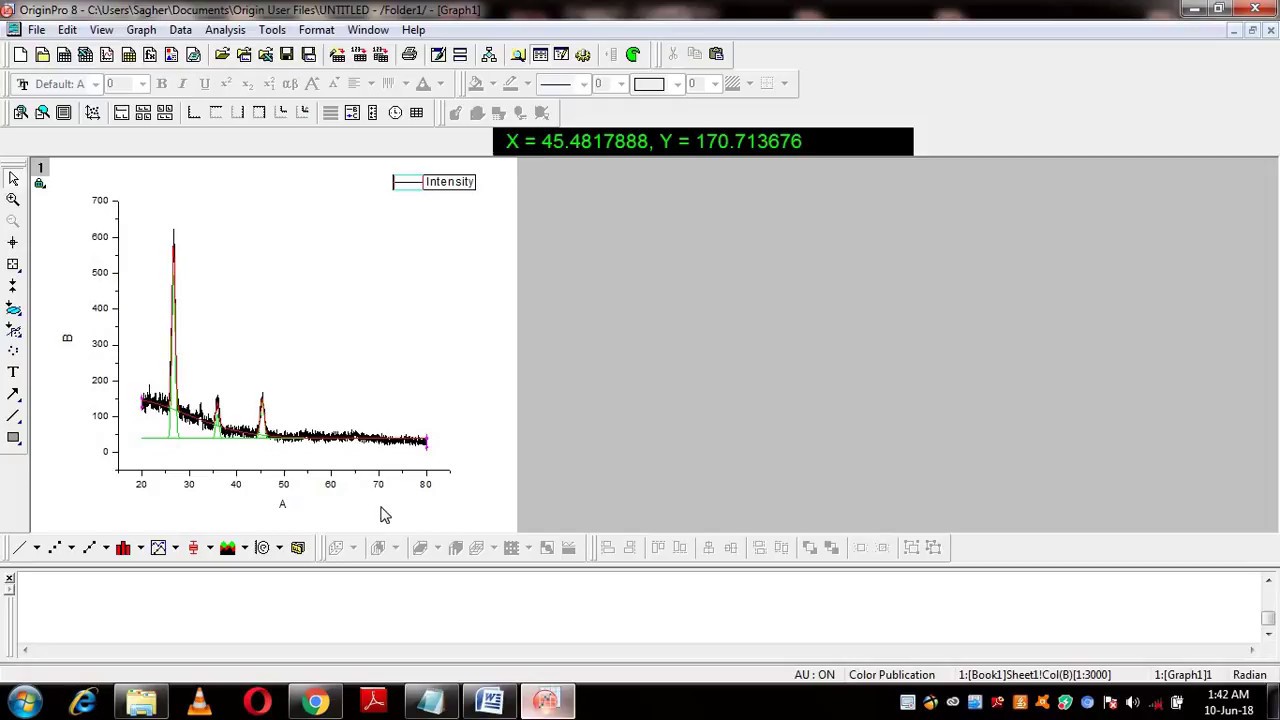Viewport: 1280px width, 720px height.
Task: Select the Screen Reader crosshair tool
Action: tap(13, 243)
